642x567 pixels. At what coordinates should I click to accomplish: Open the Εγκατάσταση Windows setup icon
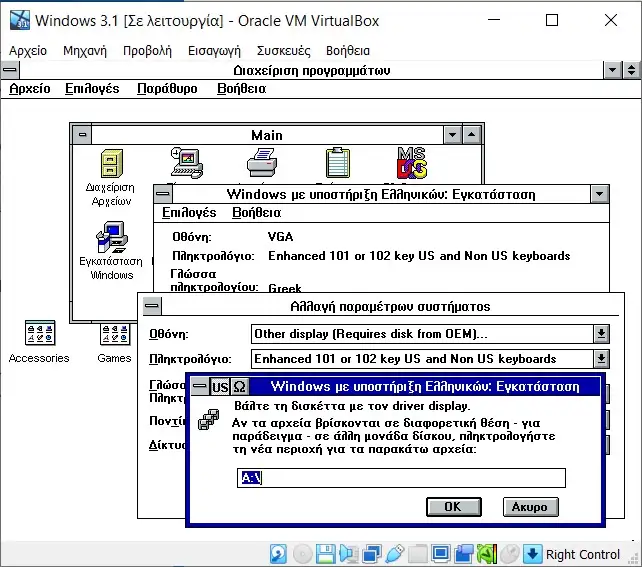112,237
